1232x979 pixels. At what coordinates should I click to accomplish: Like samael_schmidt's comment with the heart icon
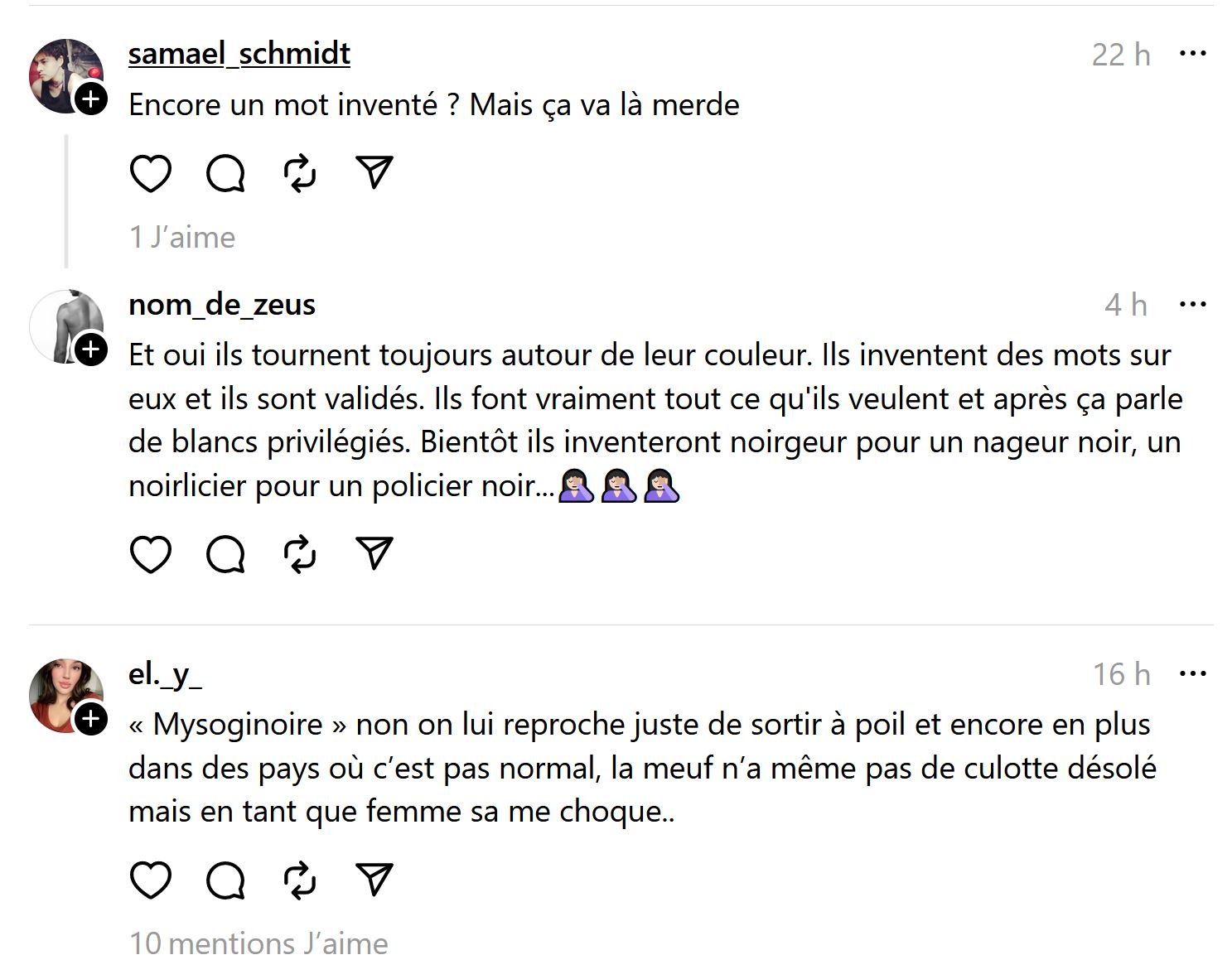(x=151, y=174)
